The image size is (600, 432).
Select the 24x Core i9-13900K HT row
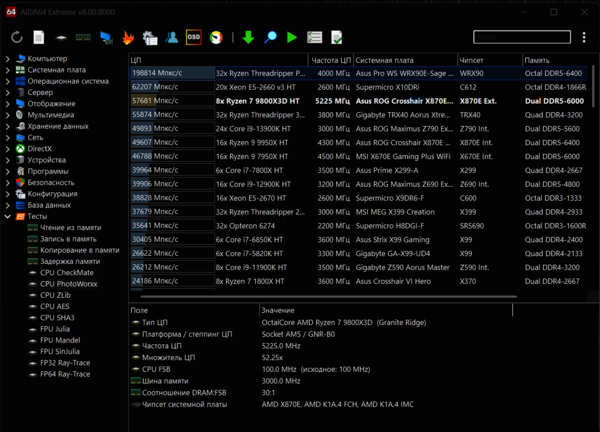point(359,129)
